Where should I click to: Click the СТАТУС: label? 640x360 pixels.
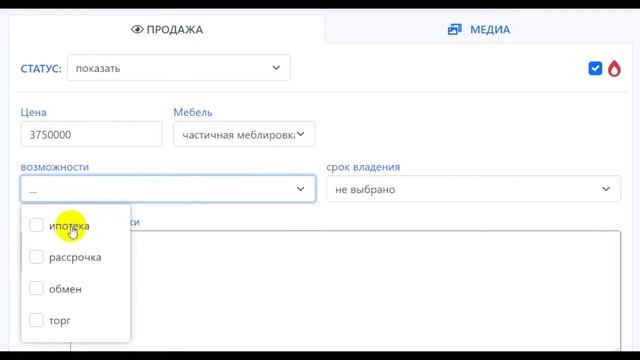pyautogui.click(x=41, y=68)
